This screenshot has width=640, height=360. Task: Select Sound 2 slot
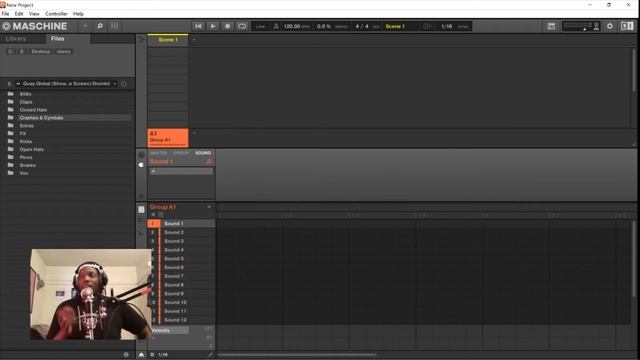pos(181,232)
